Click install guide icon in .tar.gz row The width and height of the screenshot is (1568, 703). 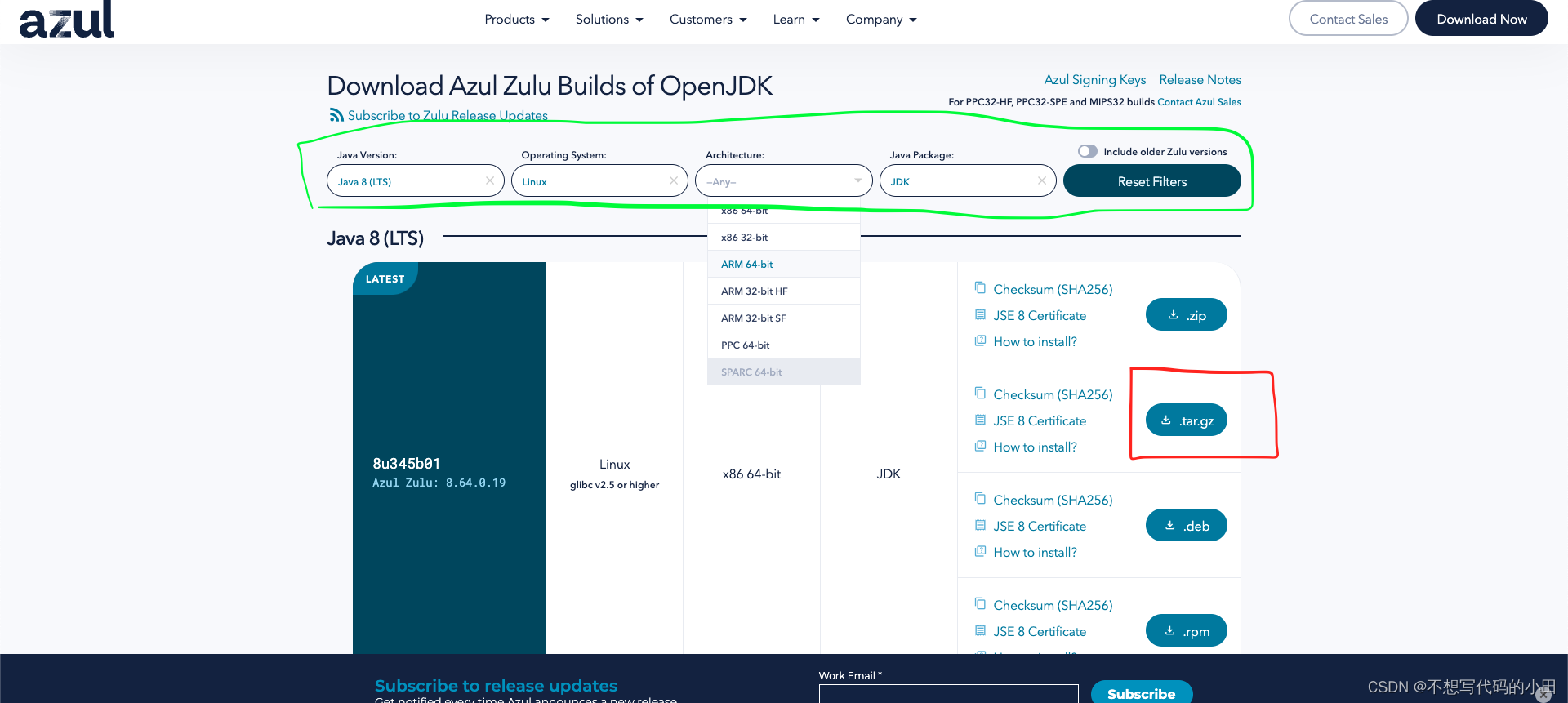click(980, 446)
